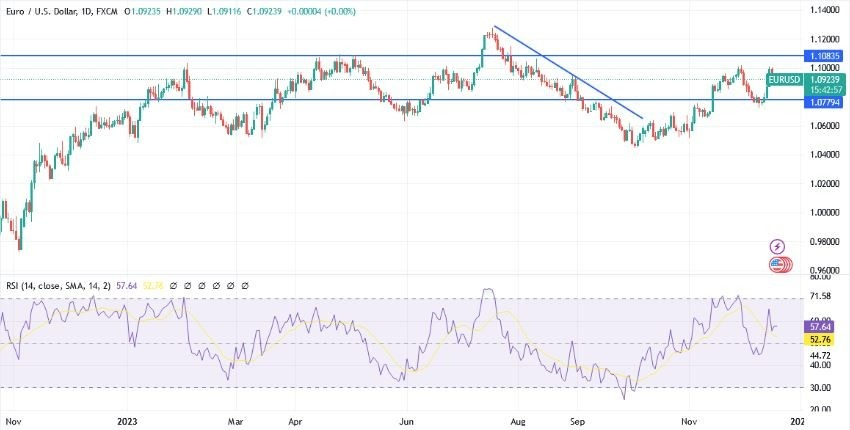The width and height of the screenshot is (850, 430).
Task: Click the Apr label on time axis
Action: 295,421
